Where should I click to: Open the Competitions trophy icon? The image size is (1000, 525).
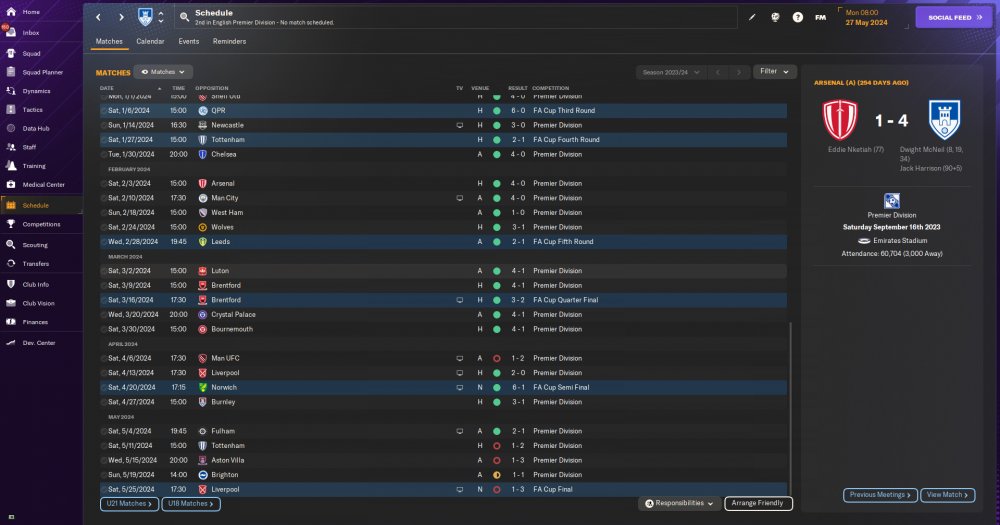tap(11, 224)
